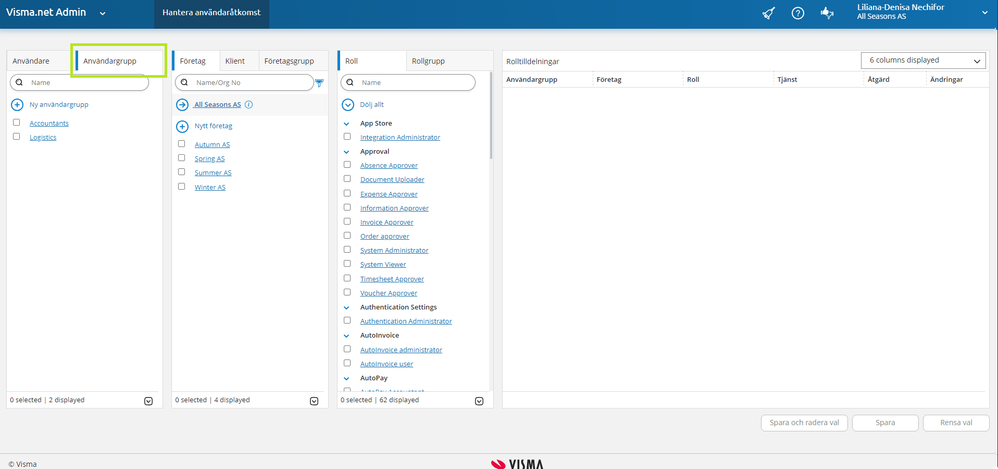998x469 pixels.
Task: Check the Logistics user group checkbox
Action: pyautogui.click(x=17, y=137)
